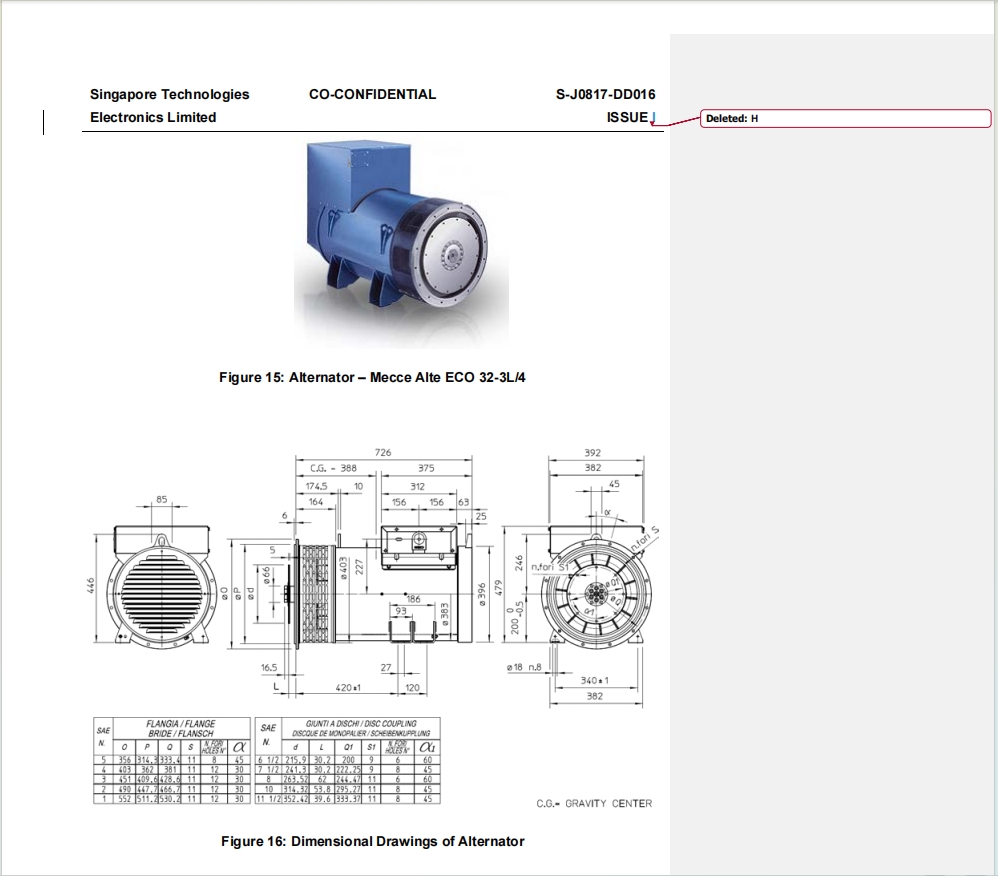Click the 'Singapore Technologies' header text
Image resolution: width=998 pixels, height=876 pixels.
169,94
